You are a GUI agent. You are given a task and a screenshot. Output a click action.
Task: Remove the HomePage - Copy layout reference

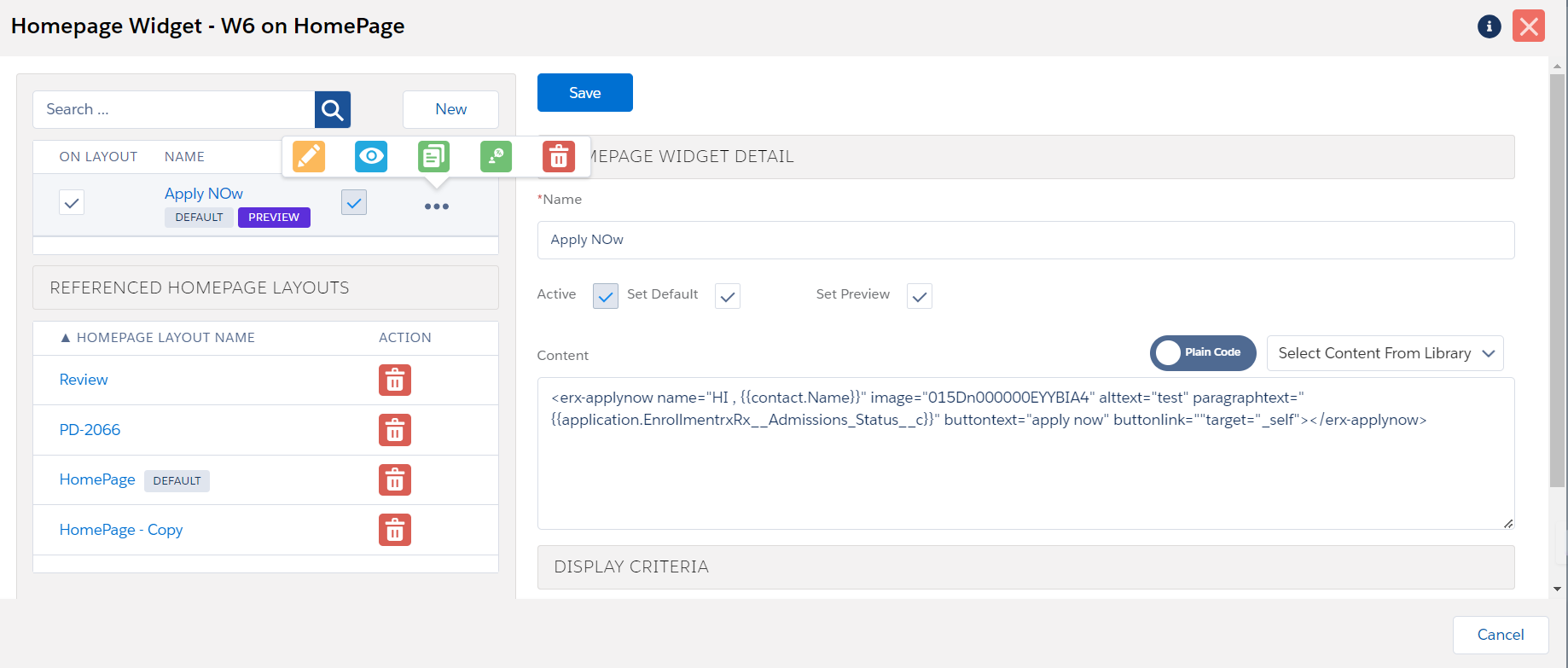click(x=395, y=530)
